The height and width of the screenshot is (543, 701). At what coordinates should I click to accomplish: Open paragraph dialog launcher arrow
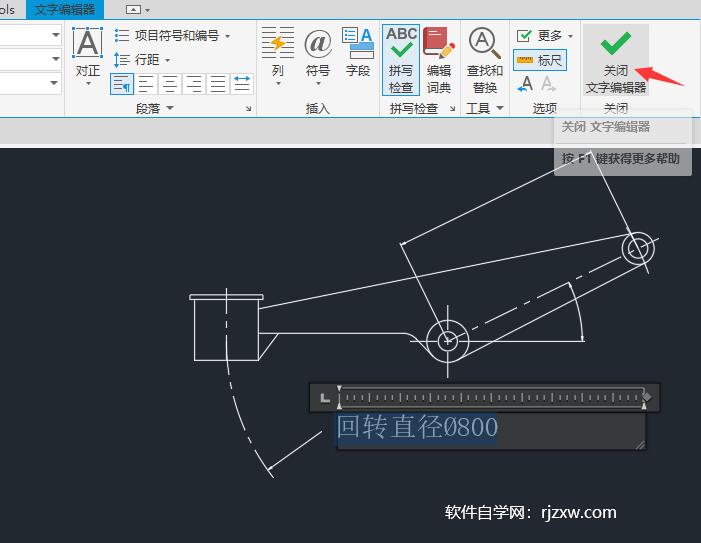(x=249, y=109)
